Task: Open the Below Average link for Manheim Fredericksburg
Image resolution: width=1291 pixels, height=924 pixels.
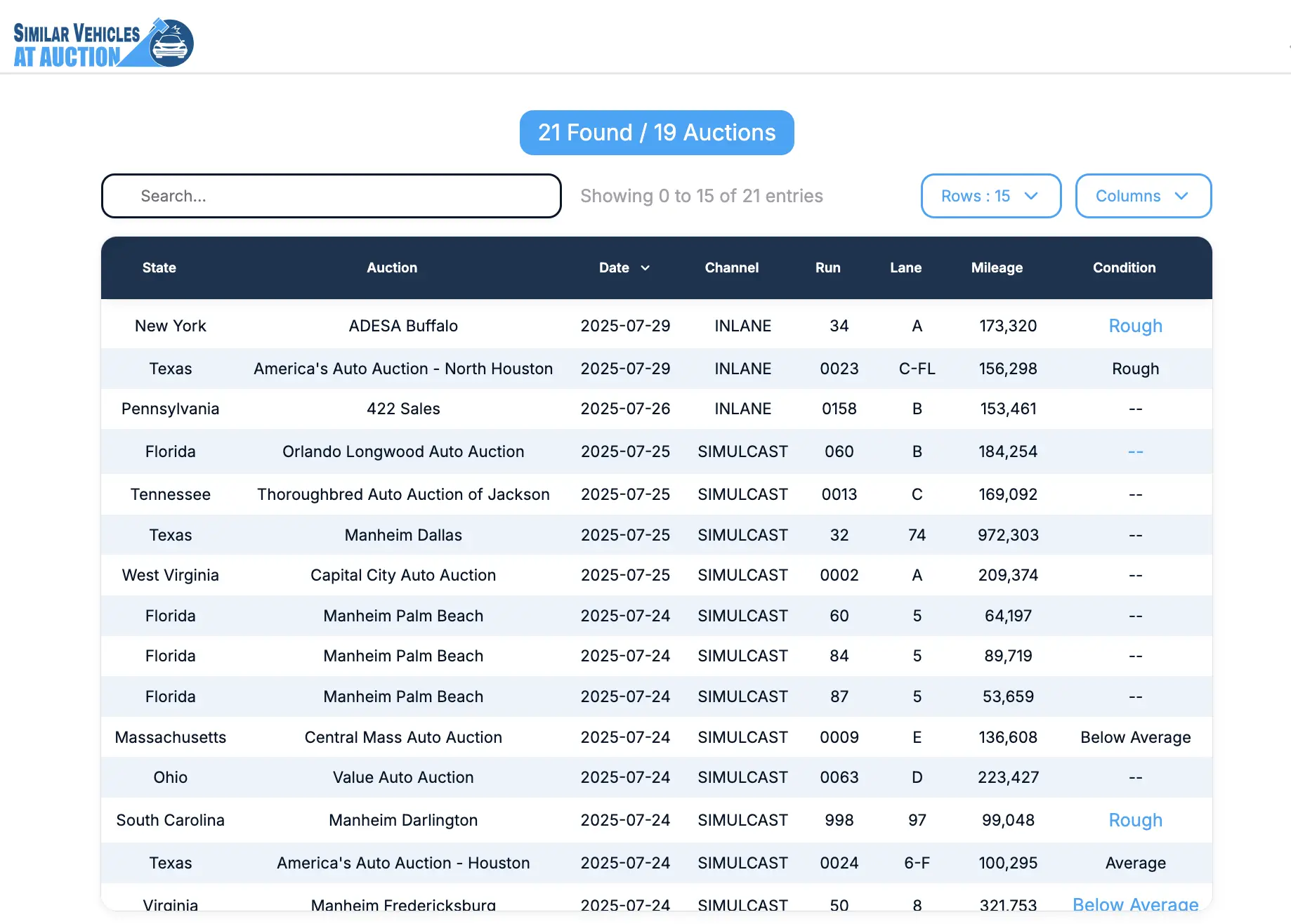Action: coord(1135,904)
